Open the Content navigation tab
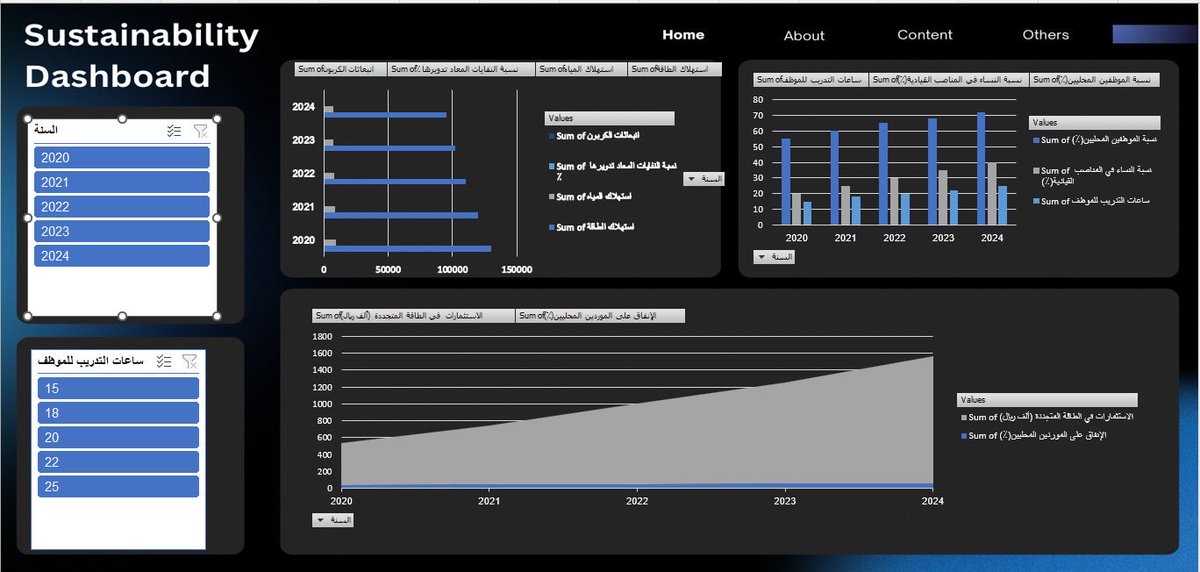Screen dimensions: 1200x572 point(925,35)
